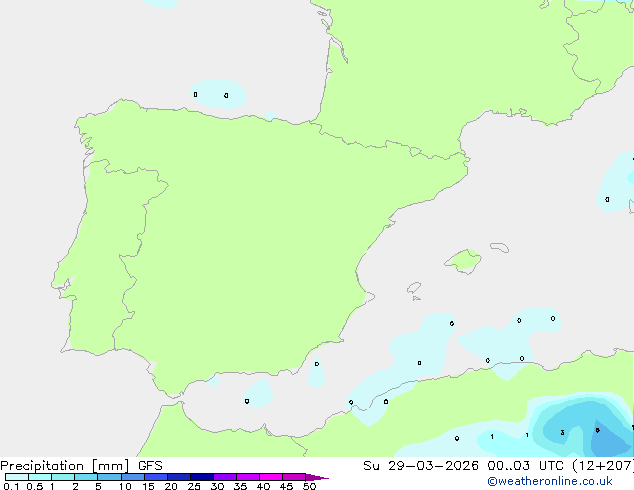
Task: Click the 40–45 mm magenta legend box
Action: [x=271, y=477]
